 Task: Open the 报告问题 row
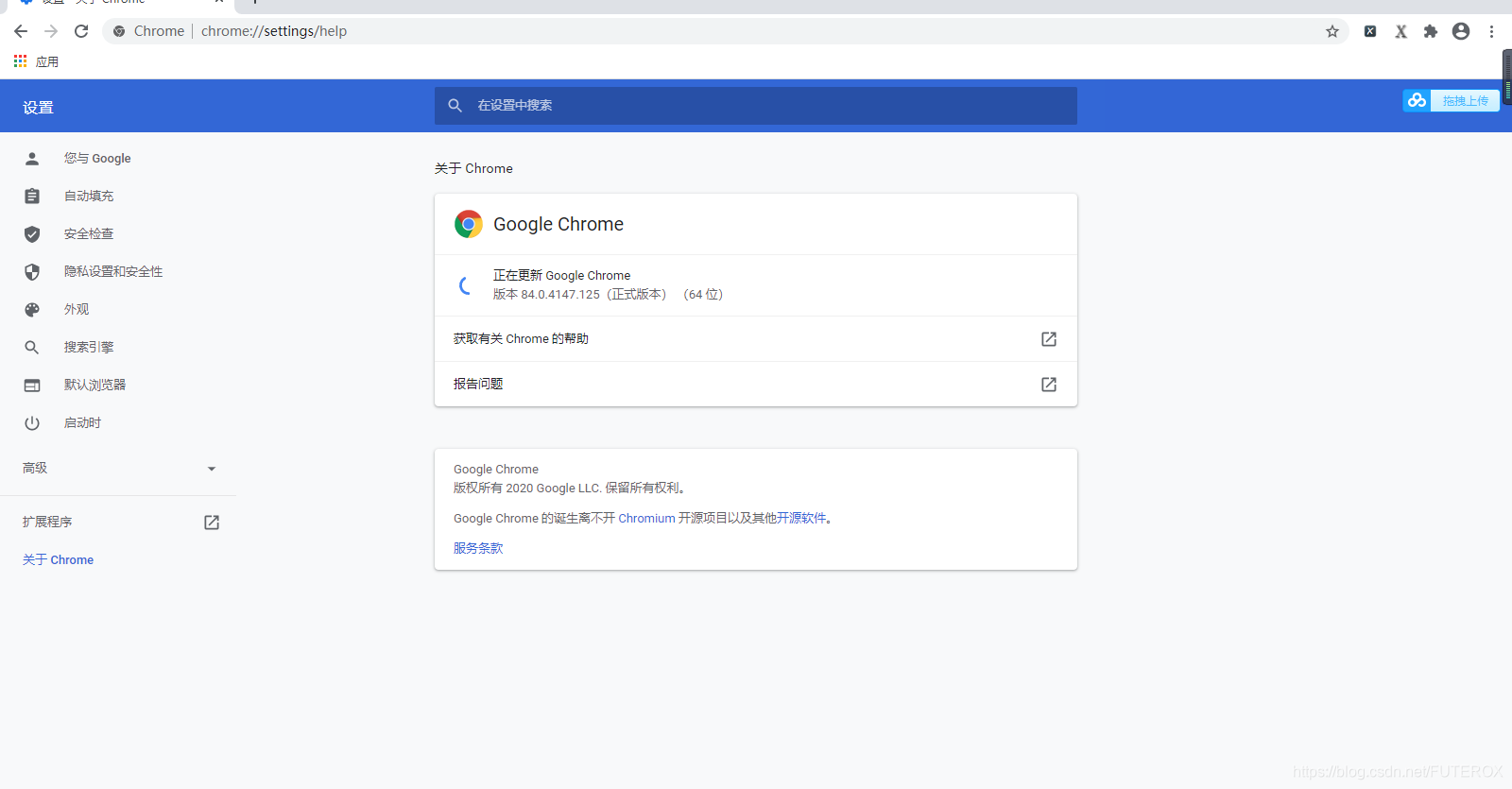(x=756, y=385)
